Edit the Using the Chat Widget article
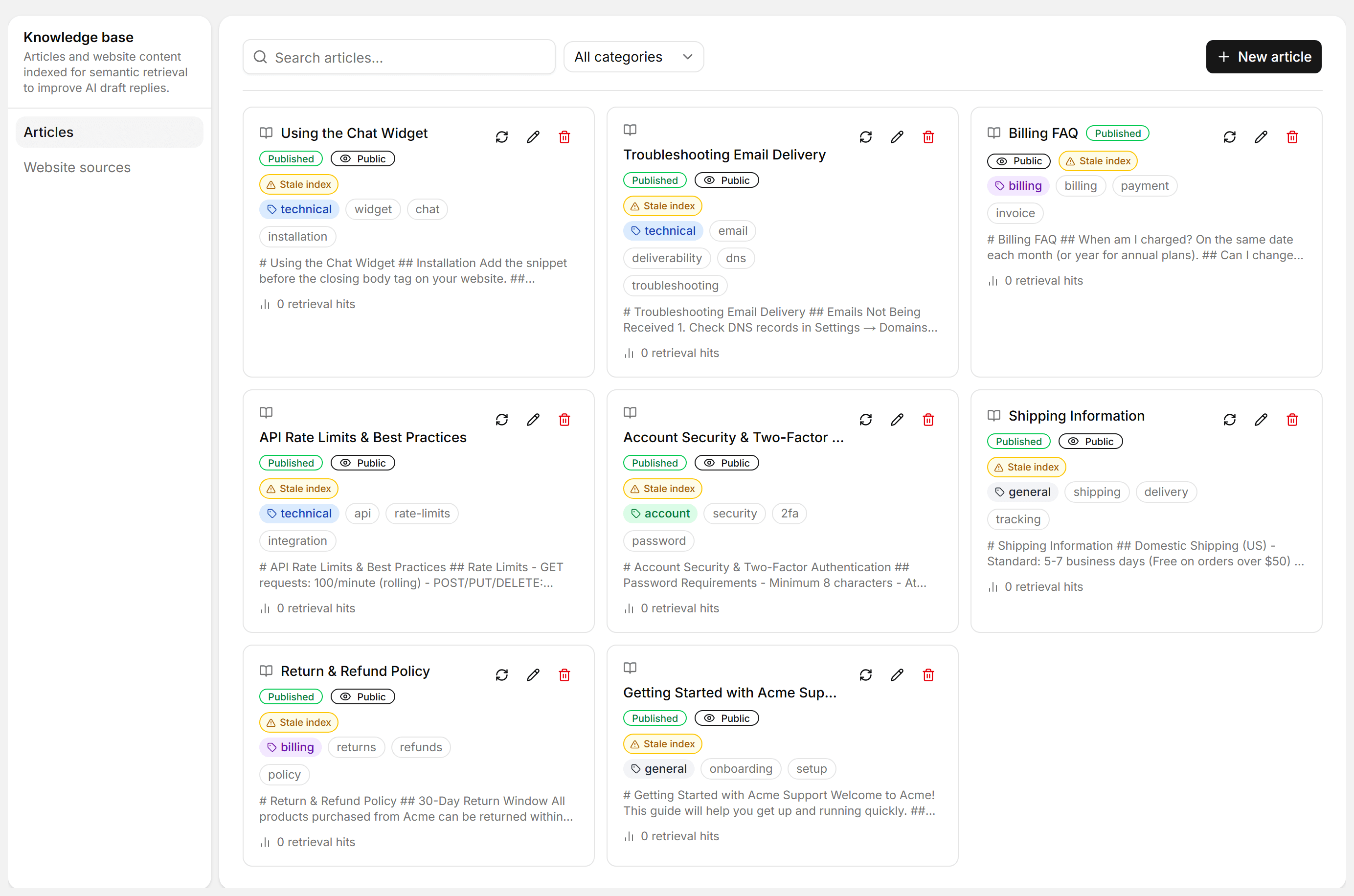Image resolution: width=1354 pixels, height=896 pixels. point(533,137)
